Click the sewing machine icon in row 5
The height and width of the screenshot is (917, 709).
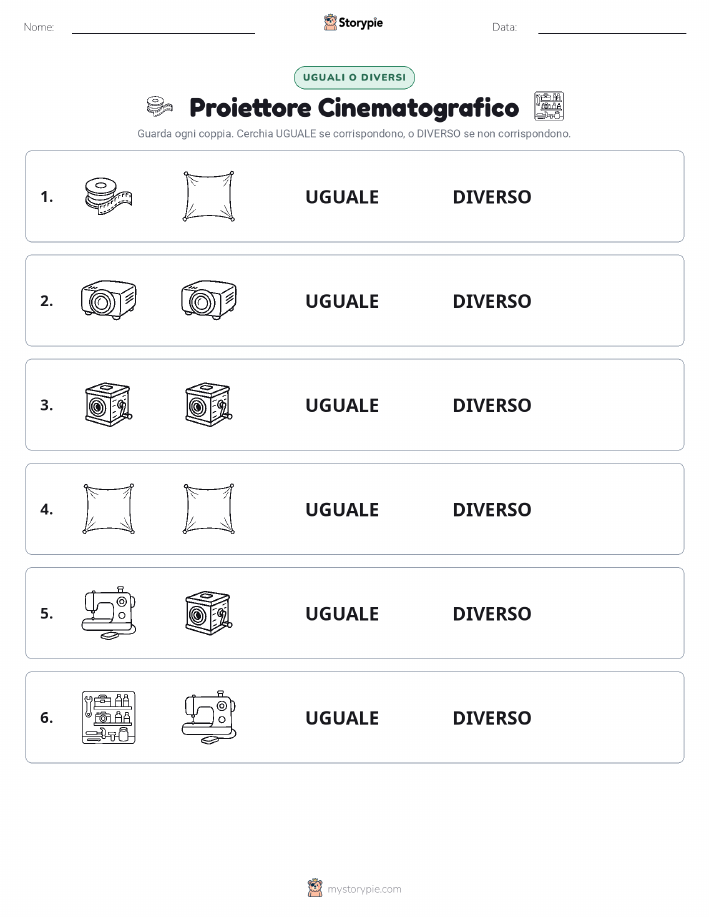[108, 613]
